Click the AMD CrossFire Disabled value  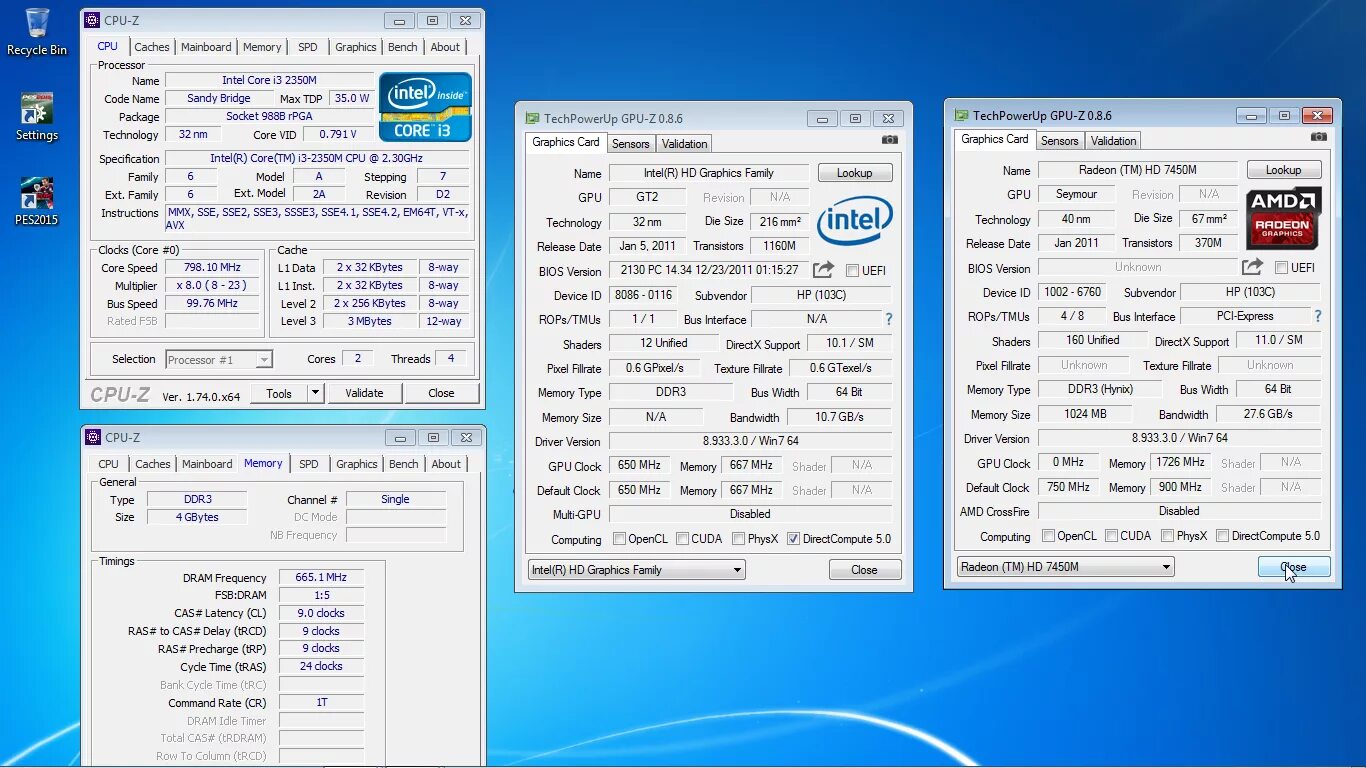(x=1179, y=511)
